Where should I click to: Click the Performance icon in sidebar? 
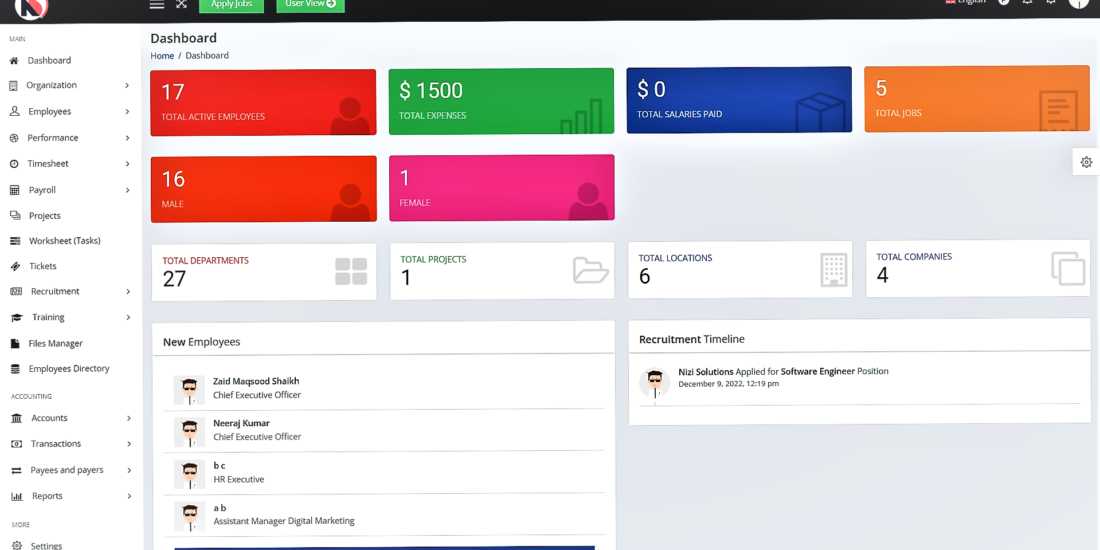click(x=13, y=138)
